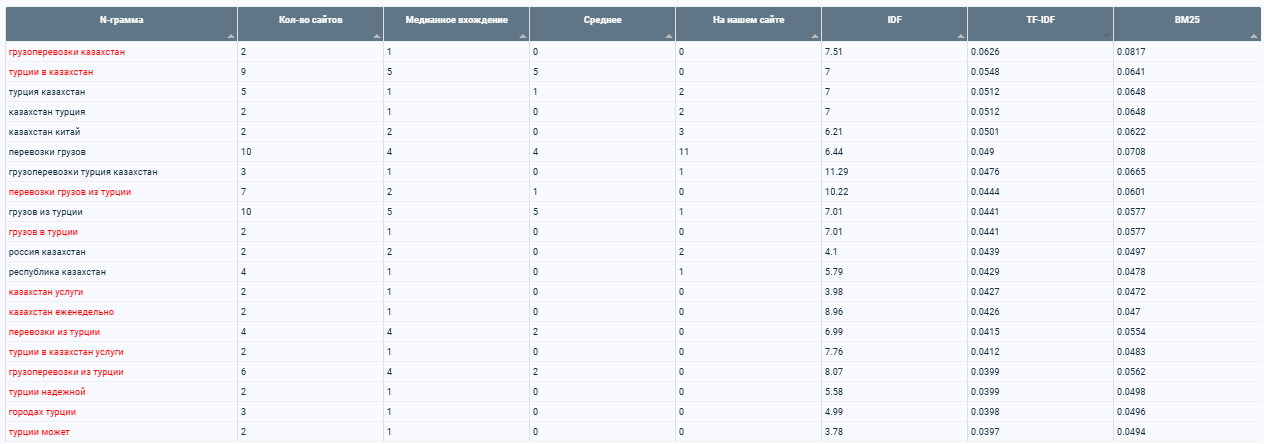The height and width of the screenshot is (444, 1264).
Task: Click the red phrase турции может
Action: coord(39,431)
